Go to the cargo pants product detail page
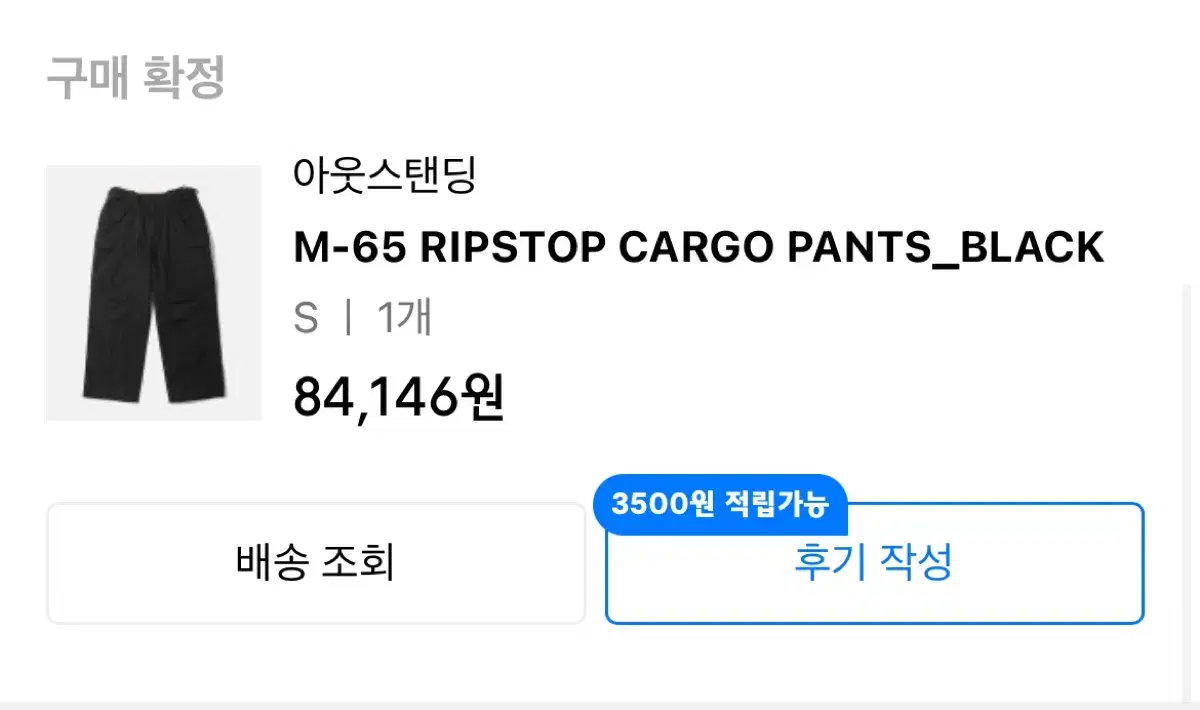The image size is (1200, 710). 699,247
